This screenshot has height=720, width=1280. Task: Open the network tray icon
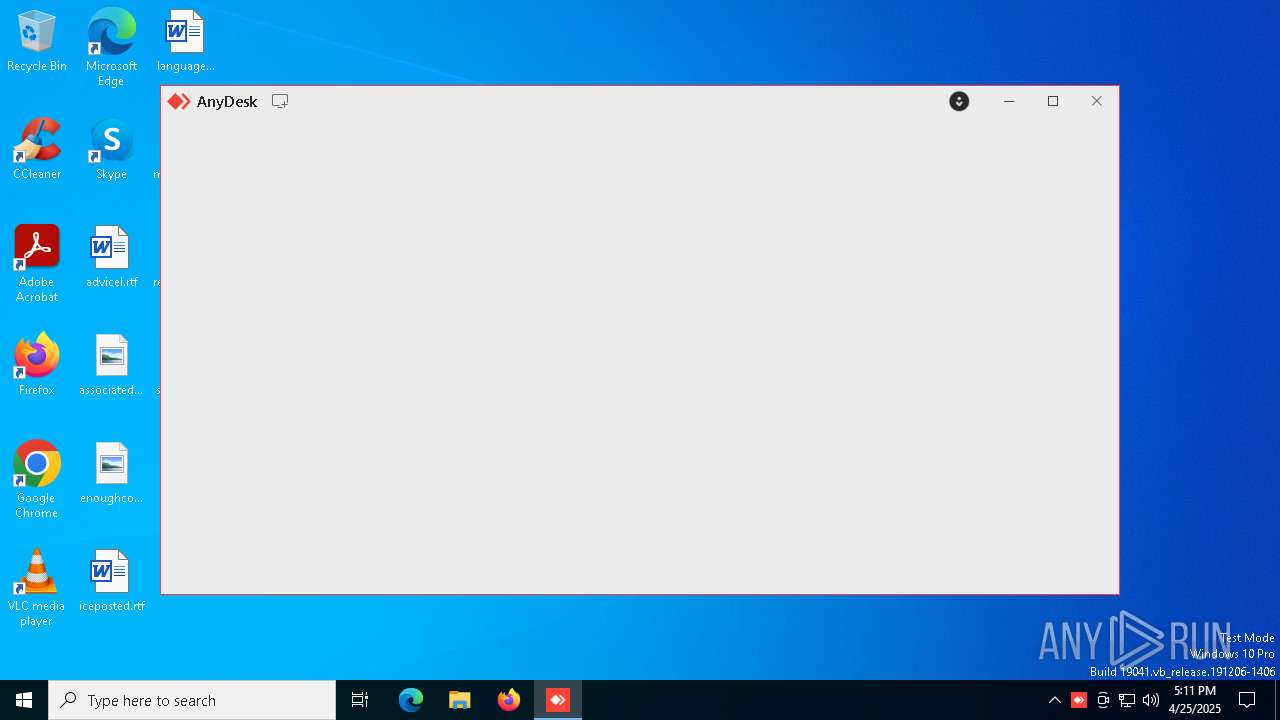click(1127, 700)
